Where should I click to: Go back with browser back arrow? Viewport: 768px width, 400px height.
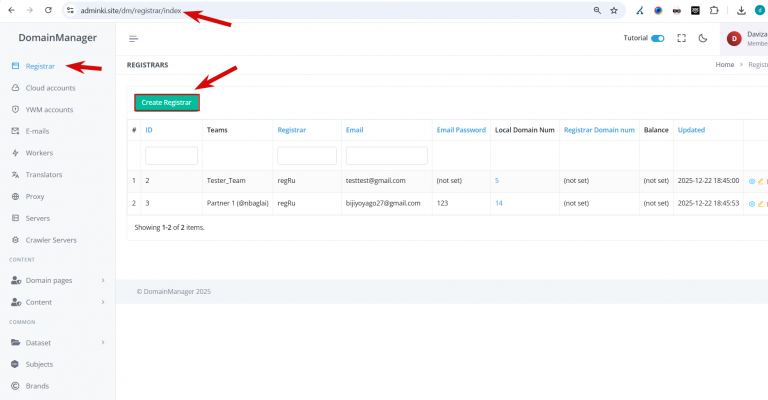tap(11, 10)
